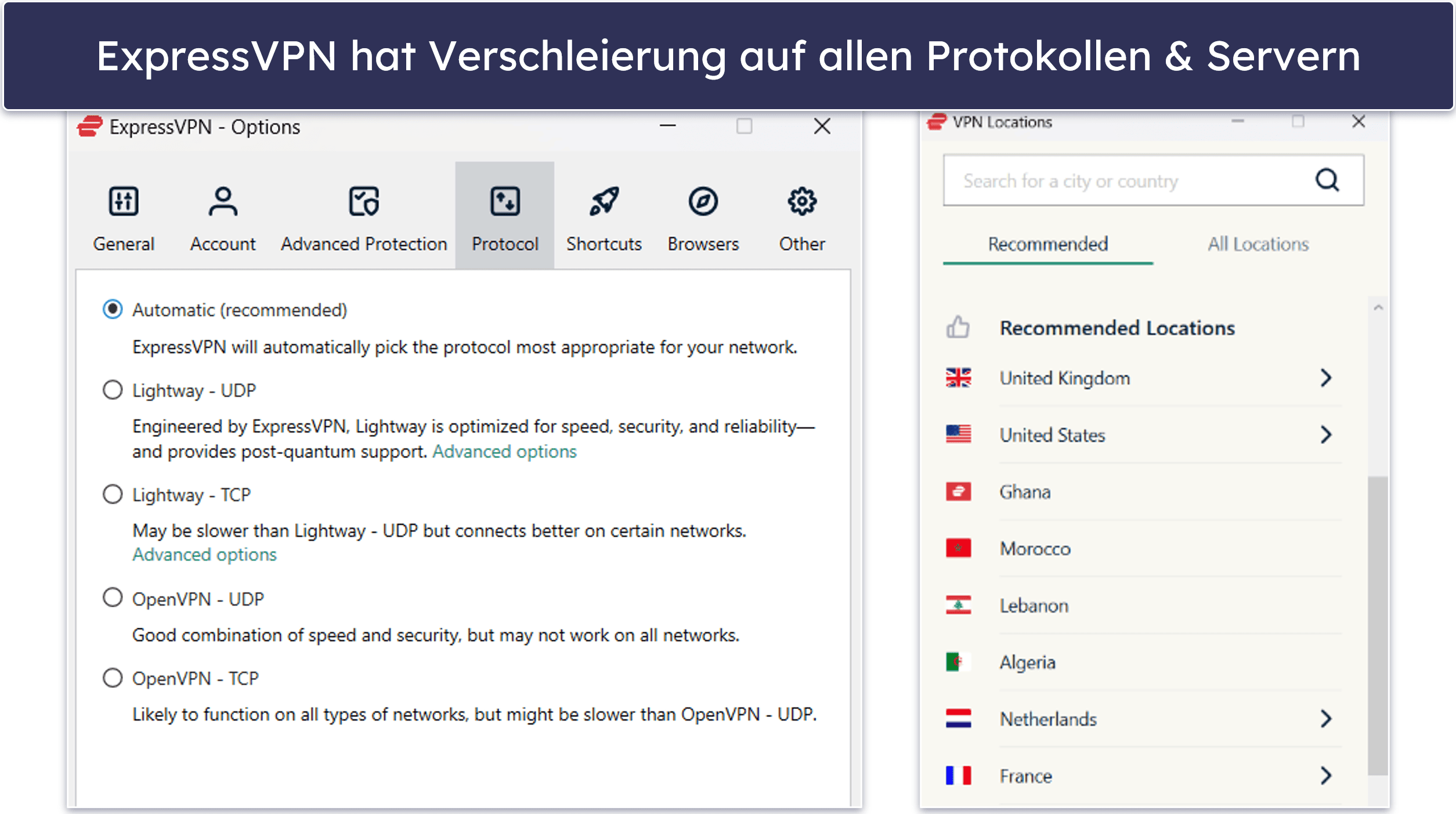Click the city or country search field
The width and height of the screenshot is (1456, 814).
1152,180
